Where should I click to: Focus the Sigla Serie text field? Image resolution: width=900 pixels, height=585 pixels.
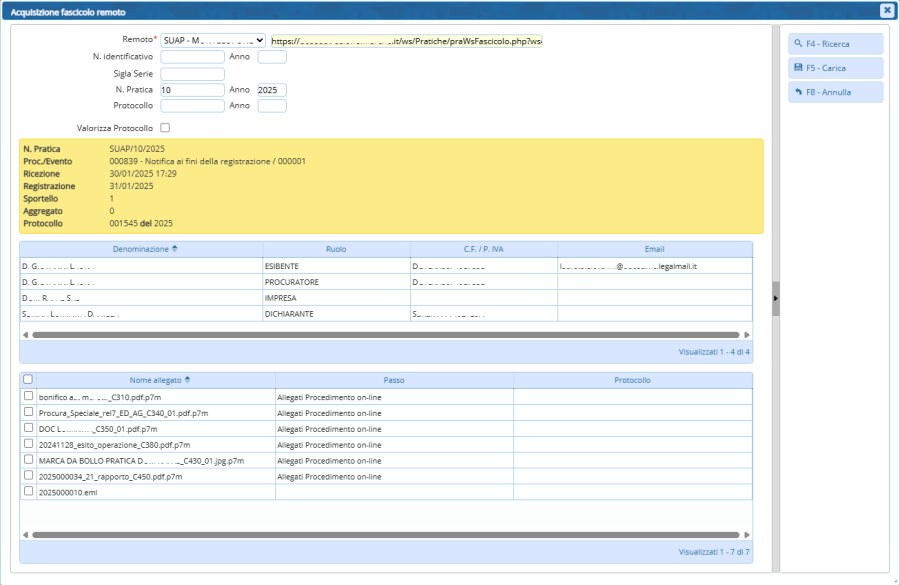pos(192,73)
